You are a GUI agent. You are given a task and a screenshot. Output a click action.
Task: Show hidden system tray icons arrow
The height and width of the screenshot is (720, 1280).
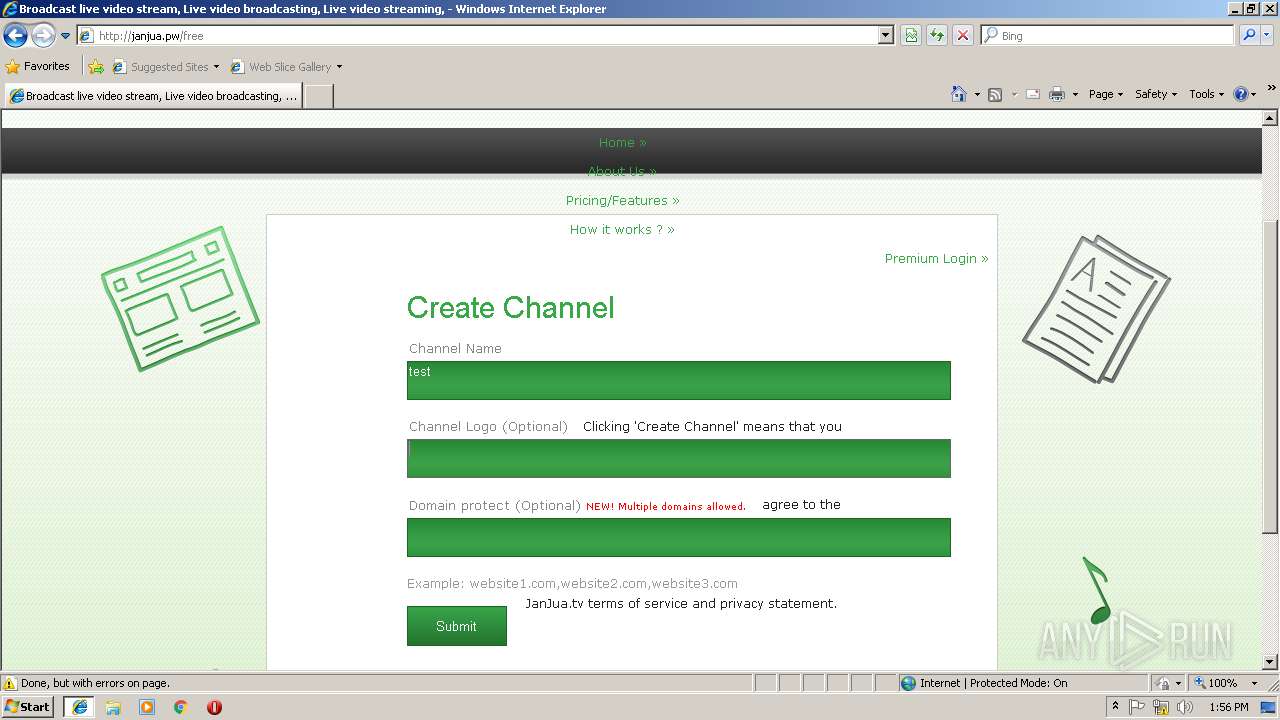(1115, 707)
